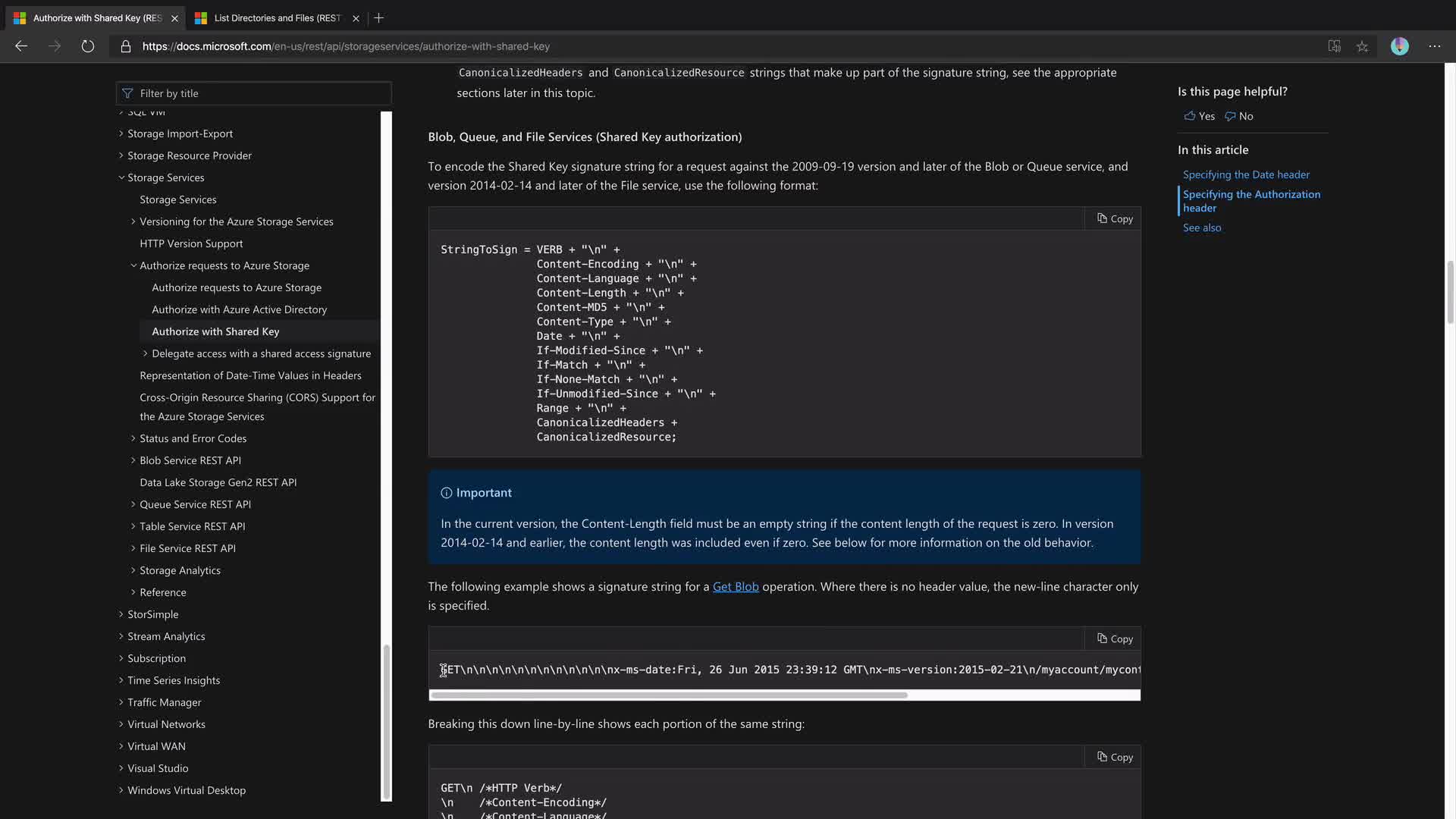Copy the GET signature example string
Screen dimensions: 1456x819
[1114, 639]
